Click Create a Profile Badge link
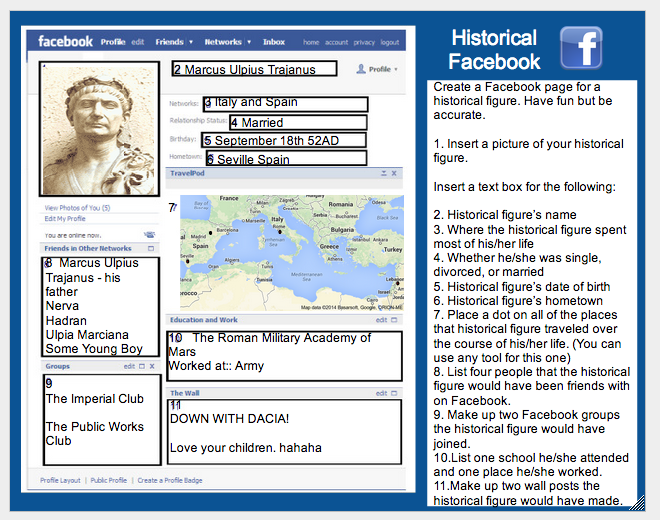Screen dimensions: 660x520 click(x=170, y=480)
